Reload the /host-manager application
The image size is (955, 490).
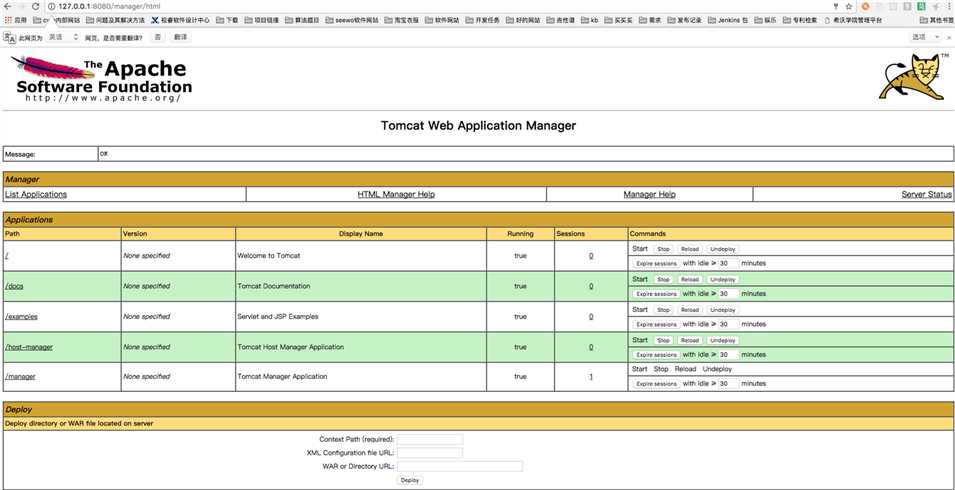tap(689, 340)
